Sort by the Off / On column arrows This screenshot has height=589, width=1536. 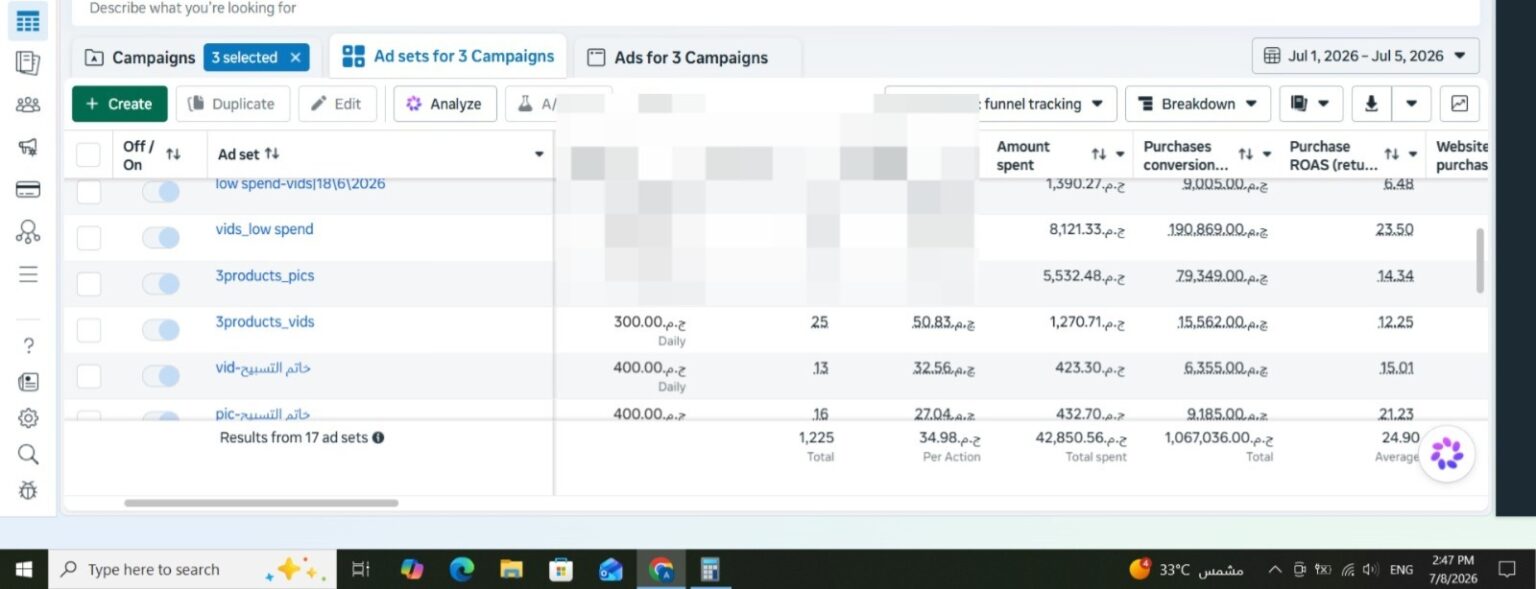pyautogui.click(x=173, y=155)
